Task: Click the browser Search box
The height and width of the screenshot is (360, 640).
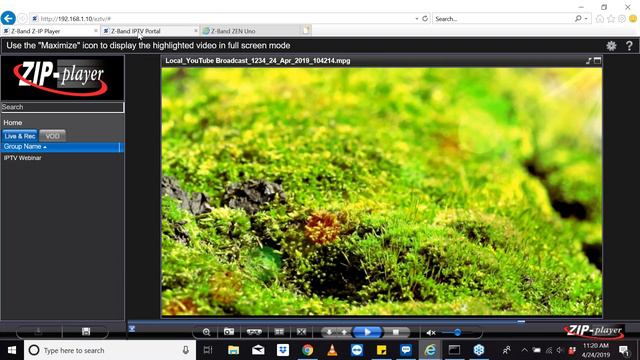Action: tap(504, 19)
